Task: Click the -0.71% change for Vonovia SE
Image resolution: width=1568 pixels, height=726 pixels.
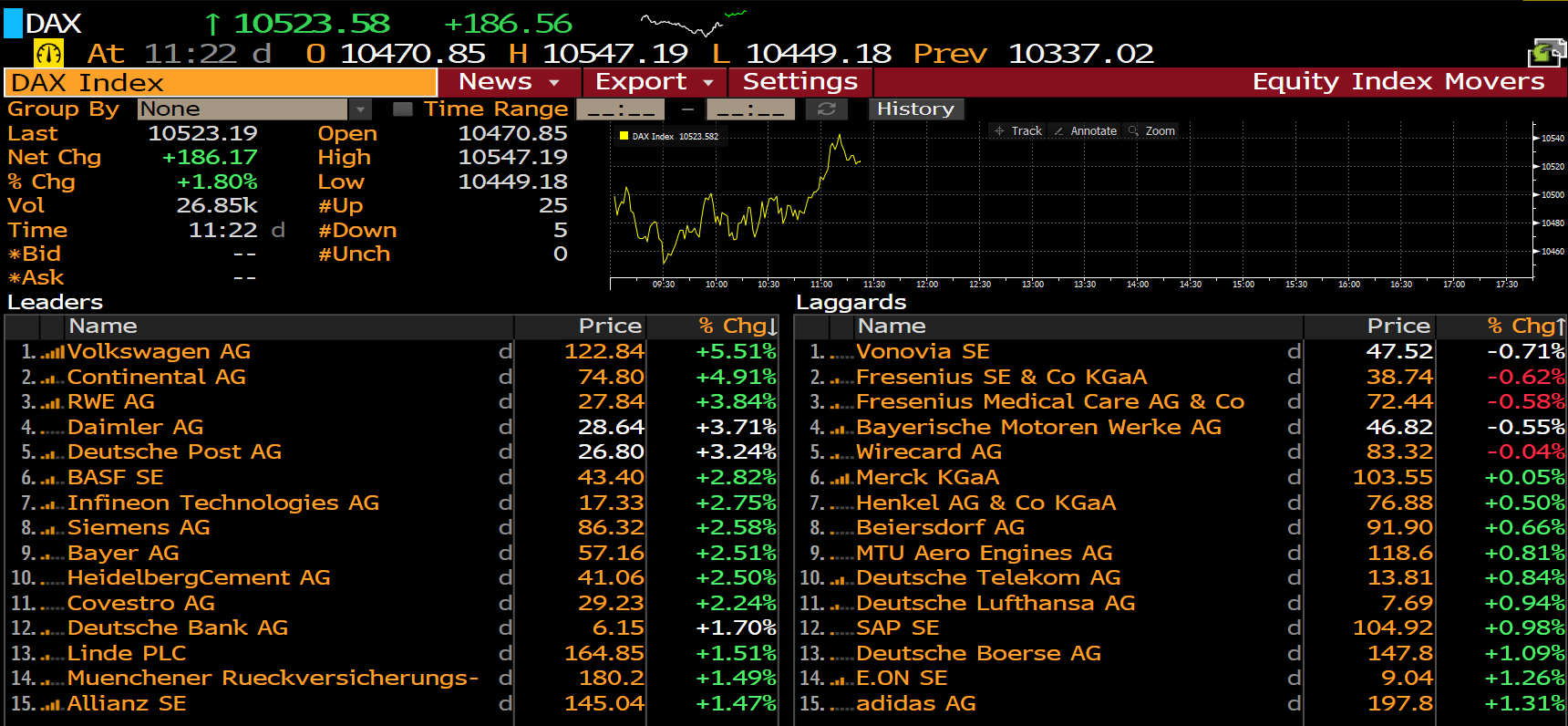Action: [1525, 352]
